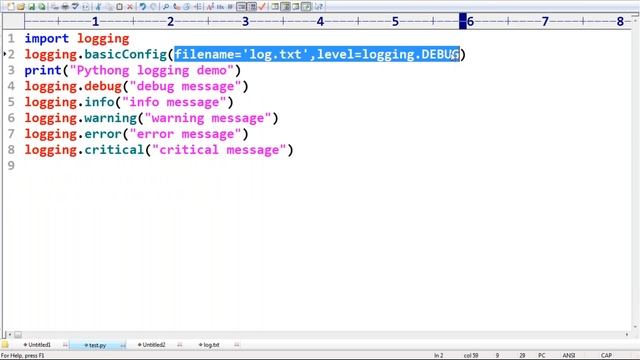Paste clipboard using the Paste icon
This screenshot has width=640, height=360.
pyautogui.click(x=119, y=7)
